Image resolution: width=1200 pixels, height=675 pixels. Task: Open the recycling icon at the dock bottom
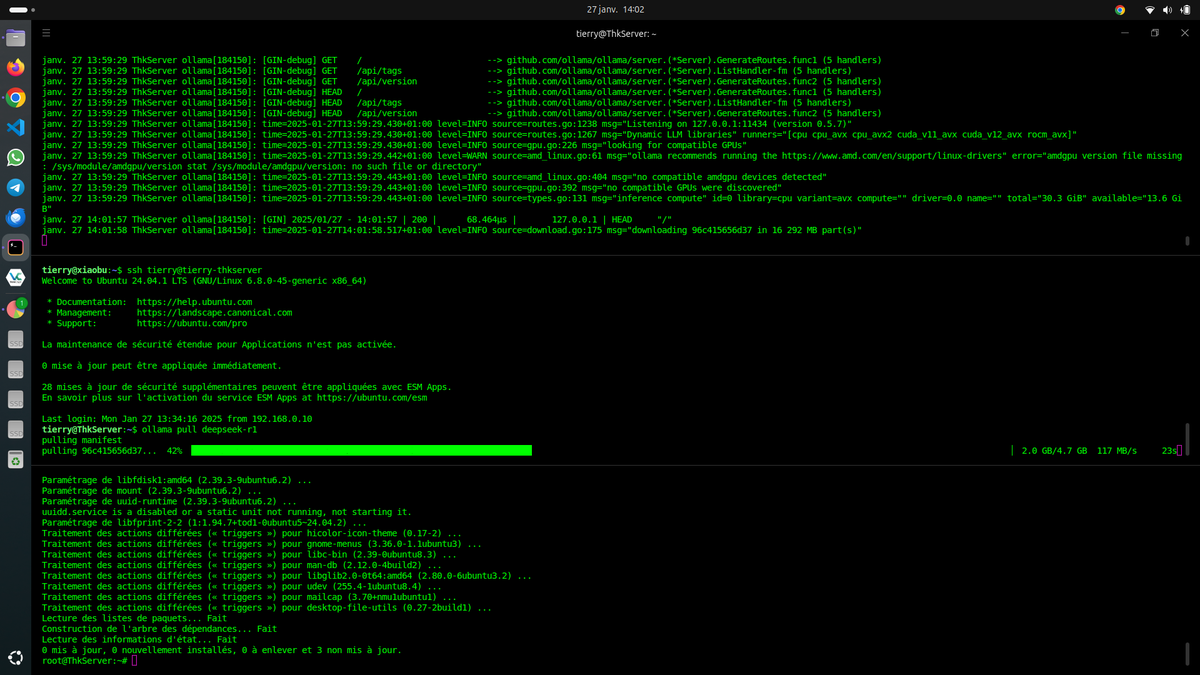(x=14, y=460)
